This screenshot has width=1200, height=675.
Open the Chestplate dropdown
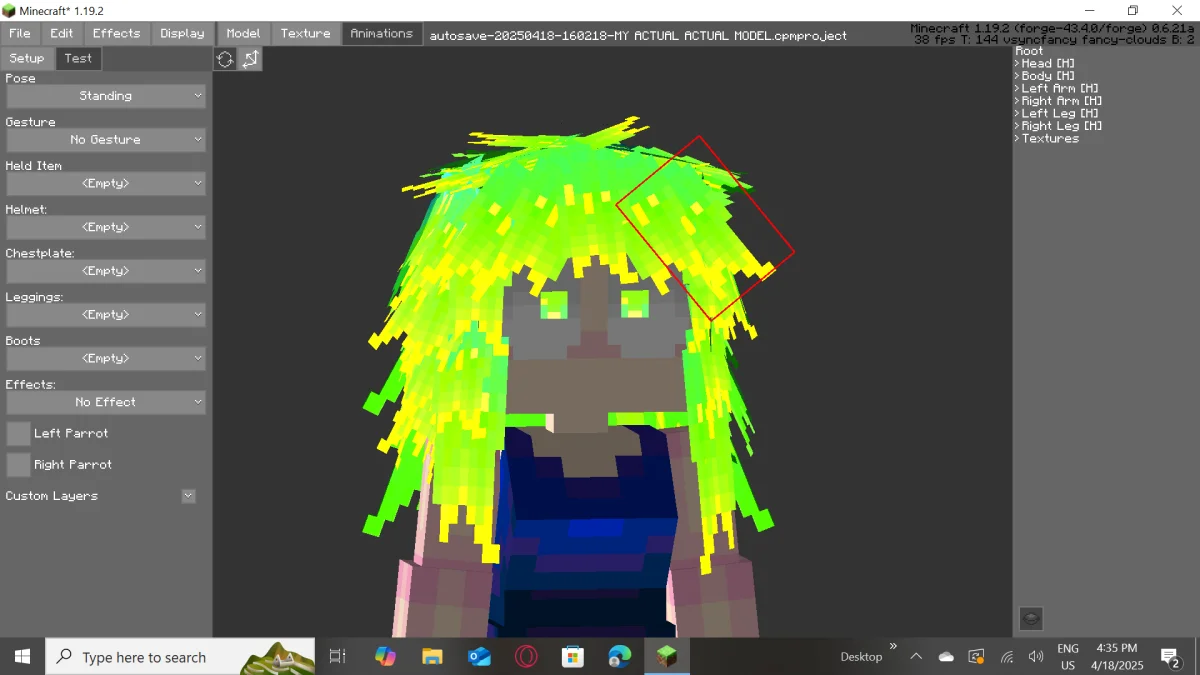tap(106, 271)
